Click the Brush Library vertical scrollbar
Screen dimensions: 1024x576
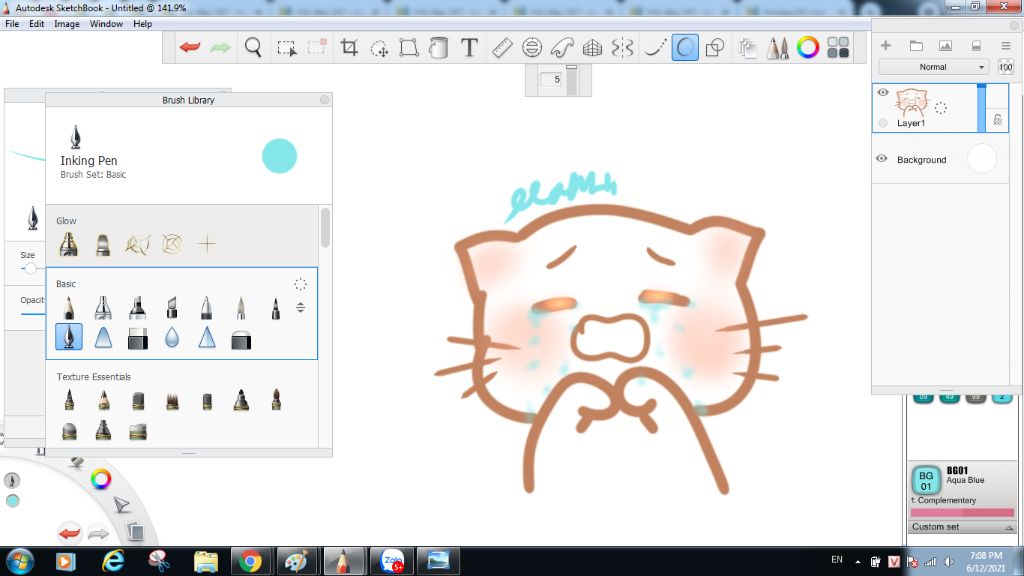coord(325,227)
